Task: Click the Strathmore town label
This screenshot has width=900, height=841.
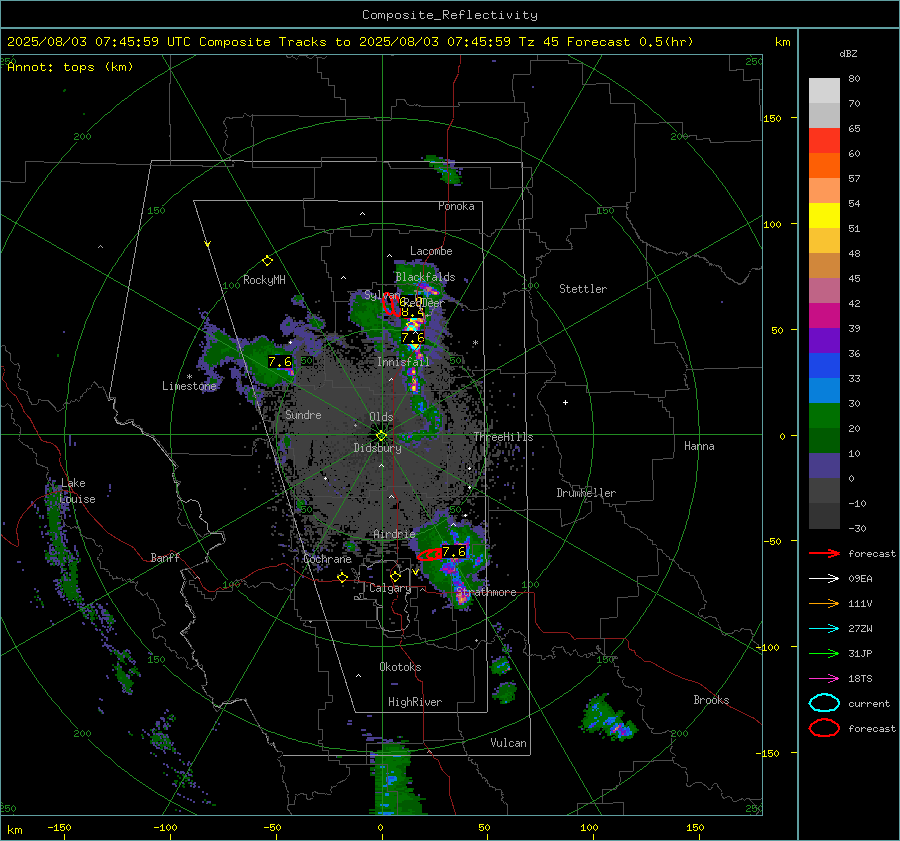Action: [486, 592]
